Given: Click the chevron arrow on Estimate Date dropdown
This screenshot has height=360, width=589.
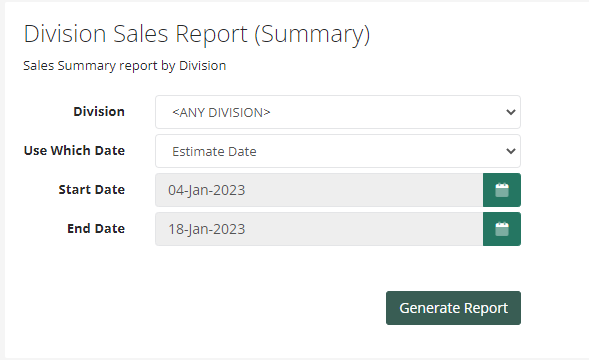Looking at the screenshot, I should 510,151.
